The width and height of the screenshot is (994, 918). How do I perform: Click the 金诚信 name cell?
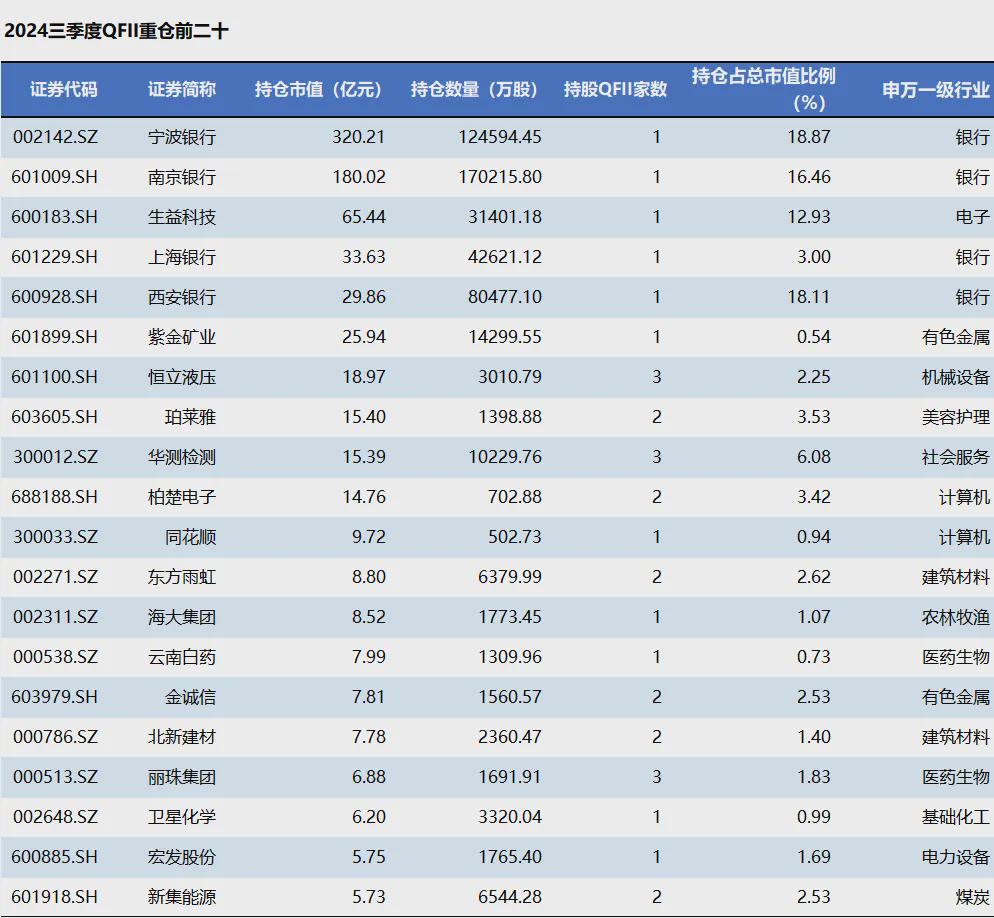tap(190, 697)
